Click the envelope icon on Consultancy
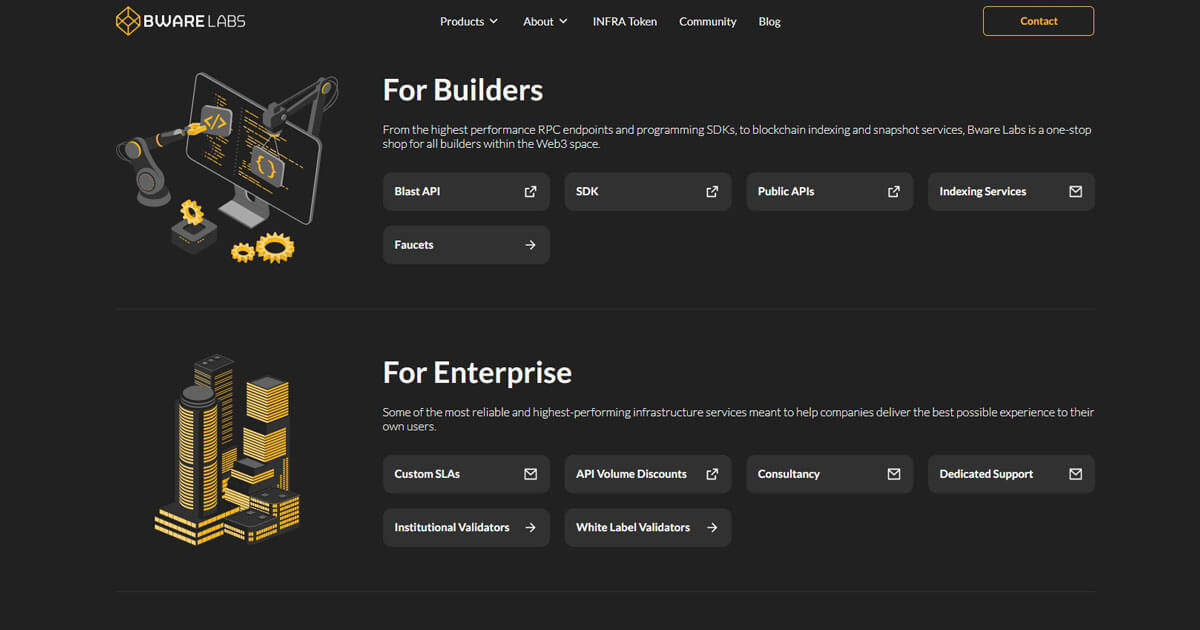 pyautogui.click(x=894, y=474)
